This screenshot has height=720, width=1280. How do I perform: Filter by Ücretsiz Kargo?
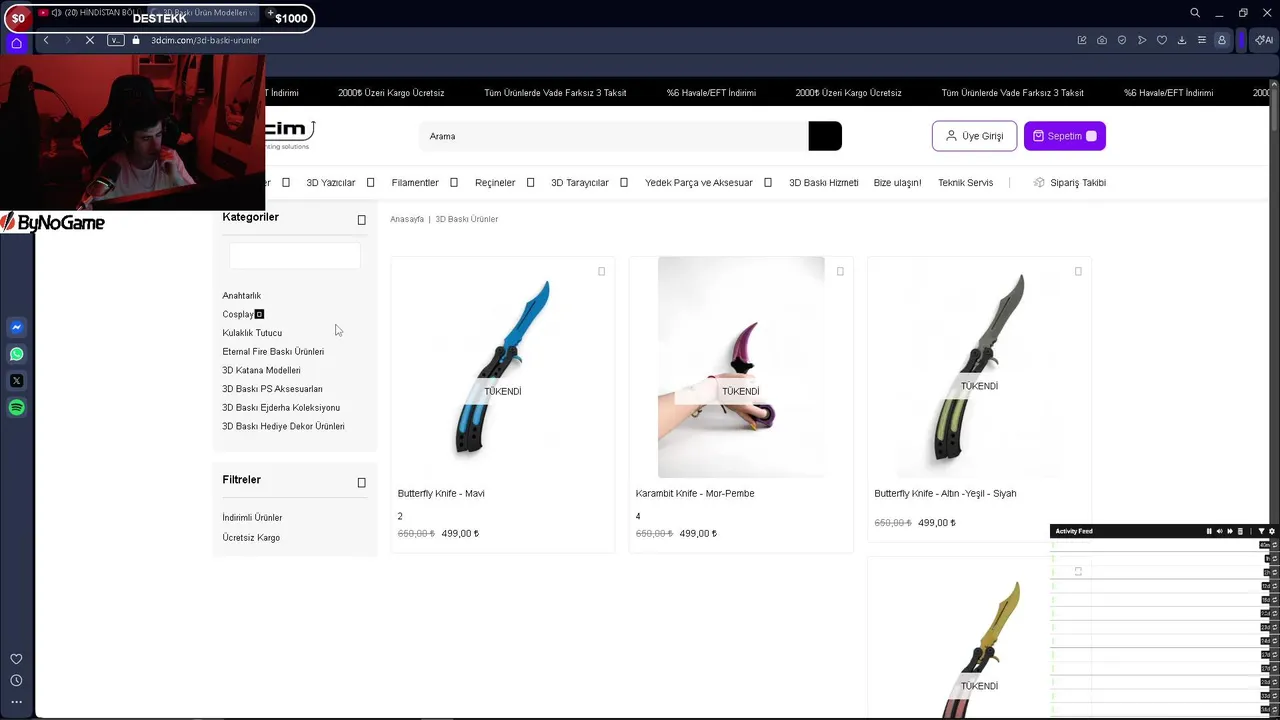251,538
